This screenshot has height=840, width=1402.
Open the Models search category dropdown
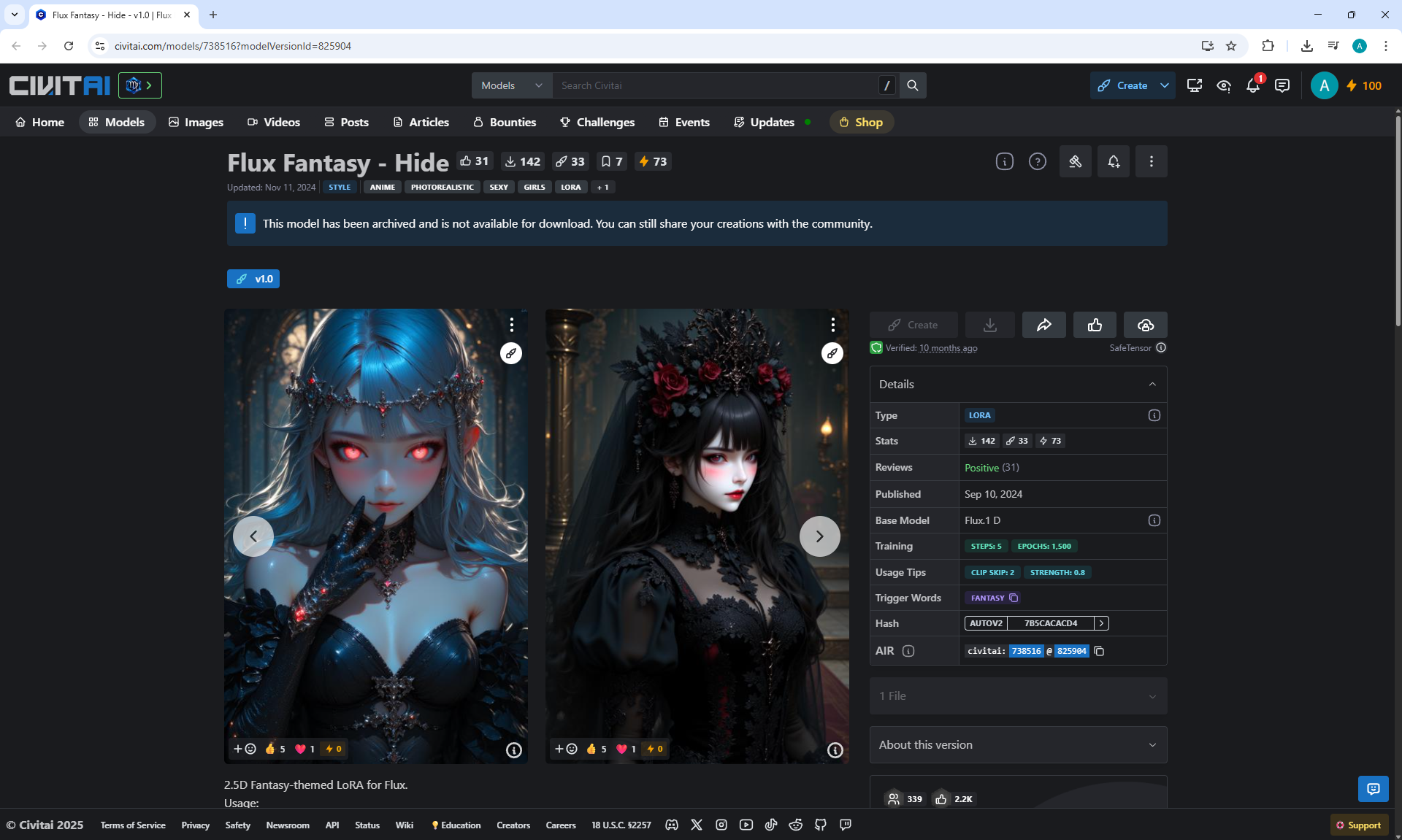coord(512,85)
